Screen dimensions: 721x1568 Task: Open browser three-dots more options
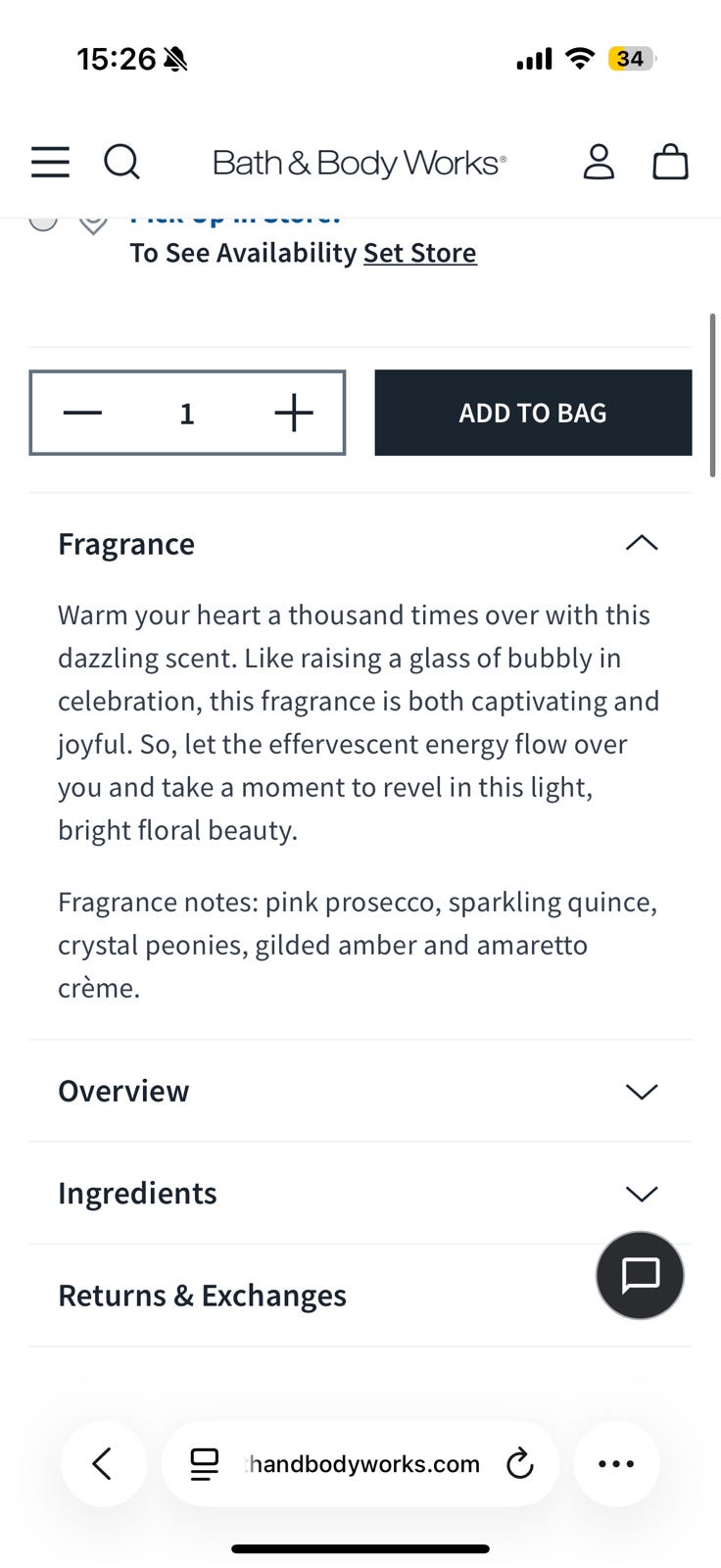[616, 1463]
